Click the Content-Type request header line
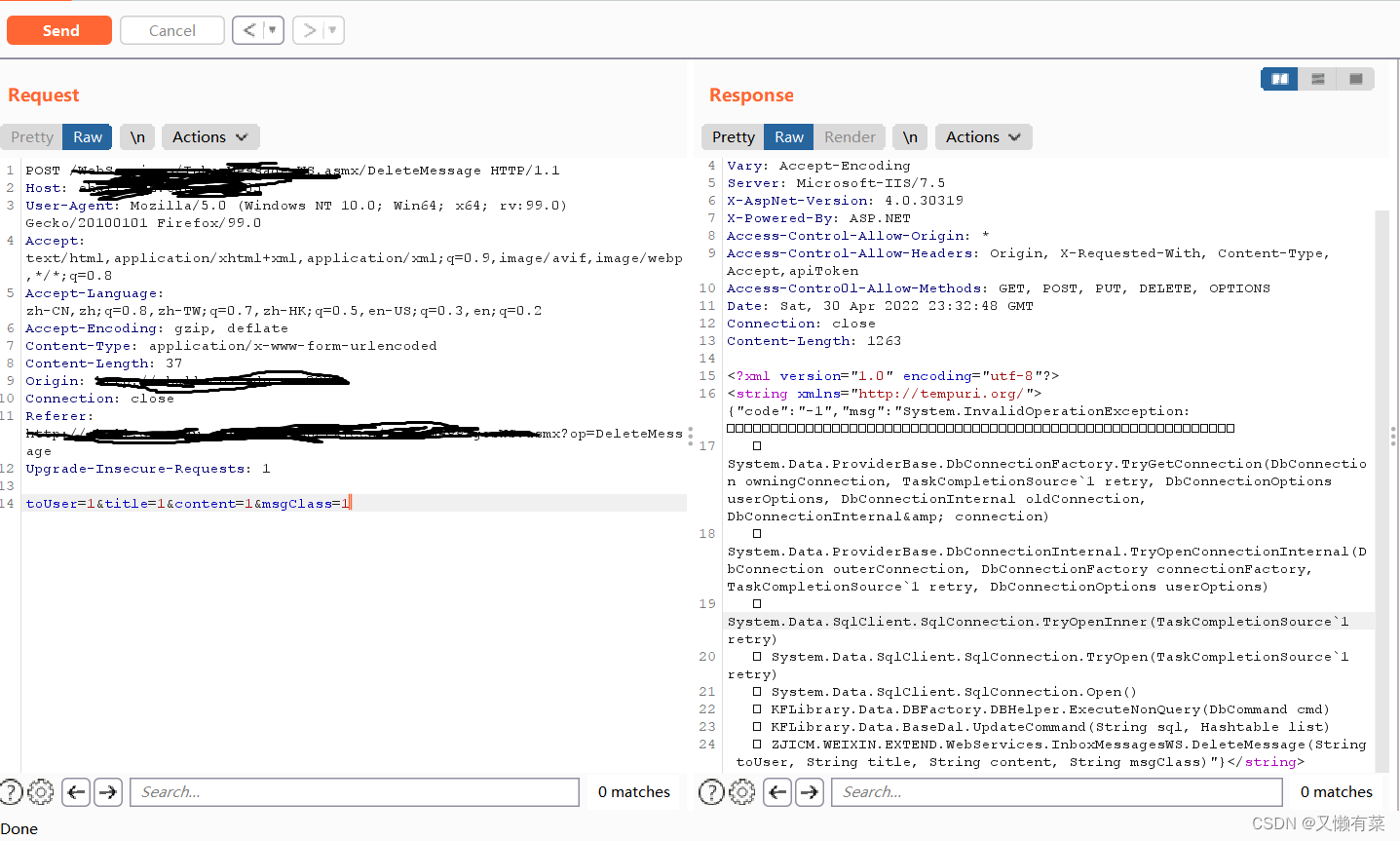The width and height of the screenshot is (1400, 841). (231, 346)
